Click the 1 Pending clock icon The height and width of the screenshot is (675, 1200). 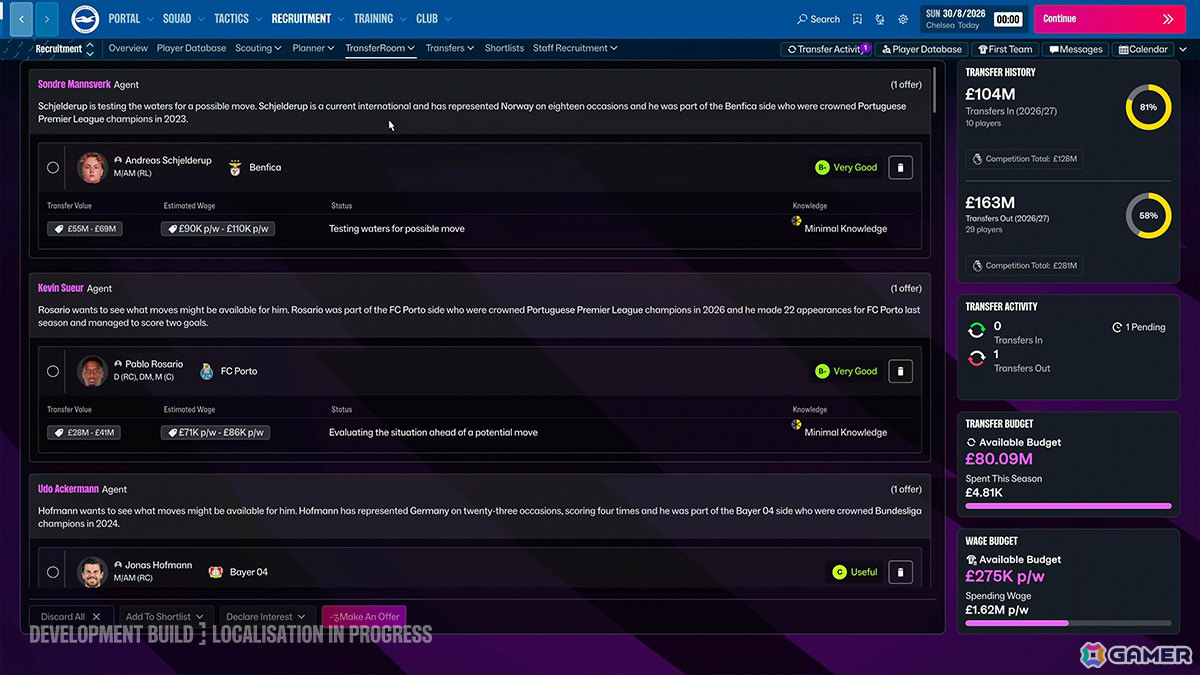point(1117,328)
